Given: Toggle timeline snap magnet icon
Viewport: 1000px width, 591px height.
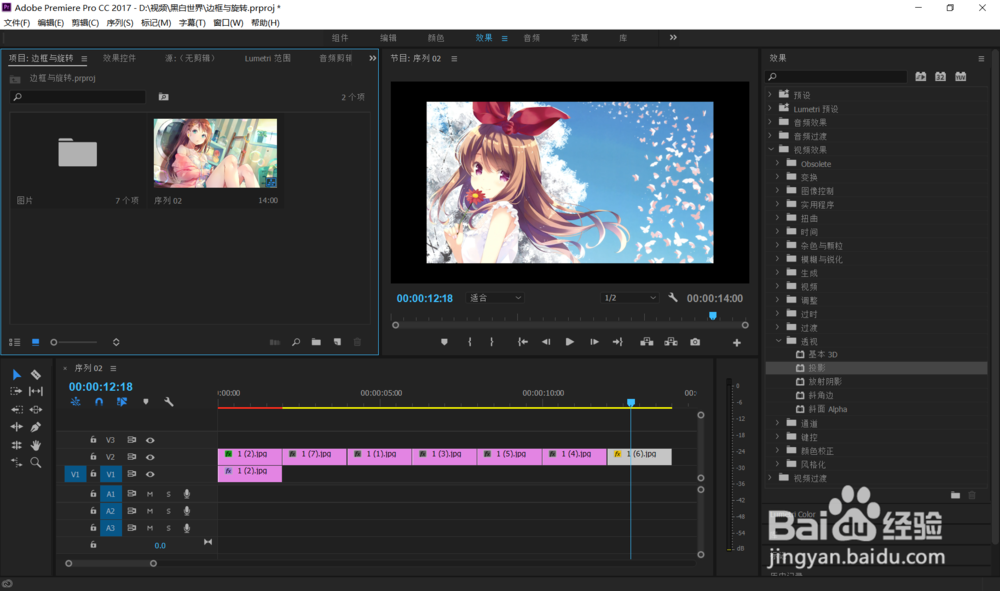Looking at the screenshot, I should coord(99,402).
